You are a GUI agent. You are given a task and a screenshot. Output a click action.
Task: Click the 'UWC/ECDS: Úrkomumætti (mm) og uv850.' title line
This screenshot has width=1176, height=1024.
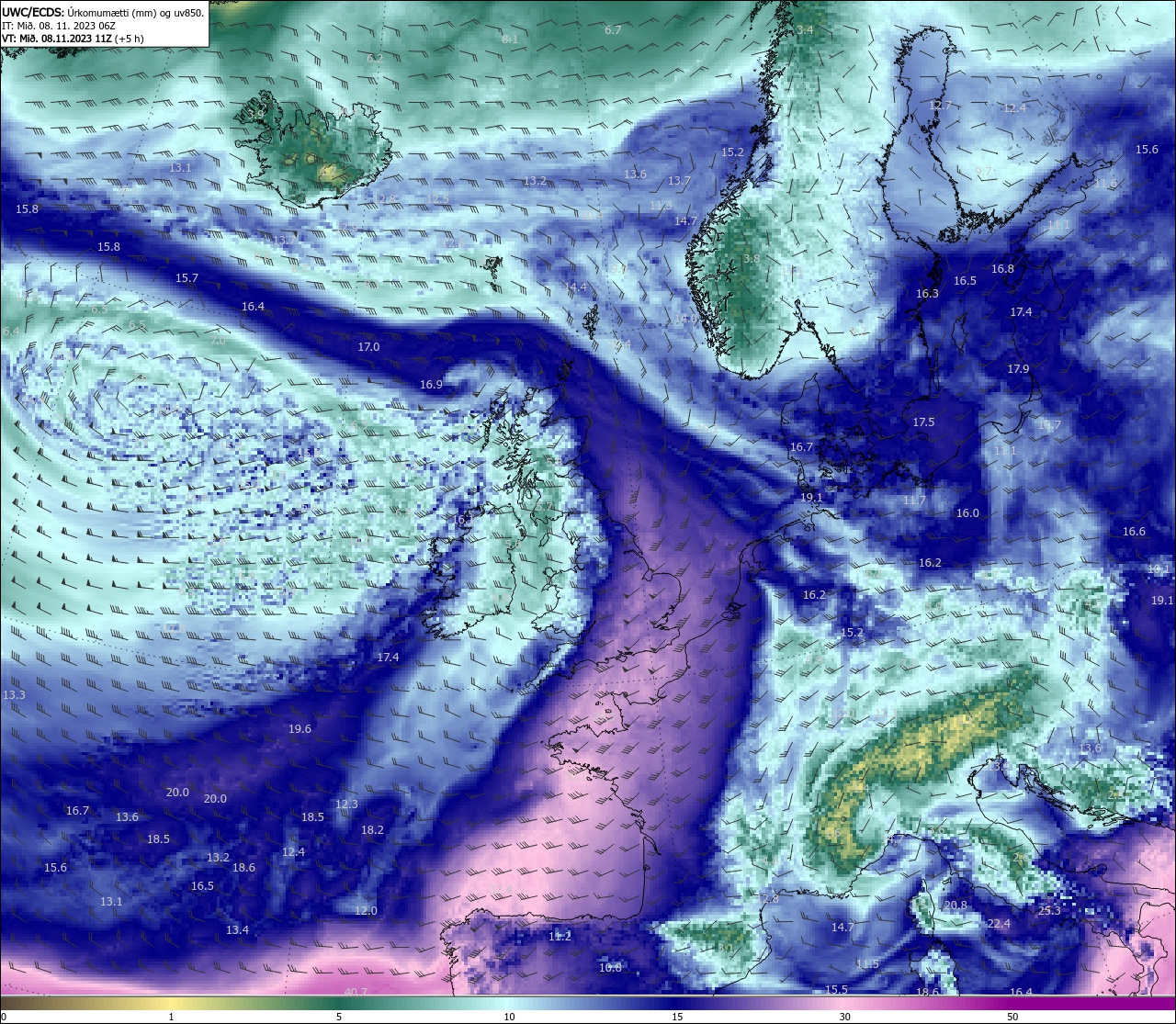click(103, 12)
